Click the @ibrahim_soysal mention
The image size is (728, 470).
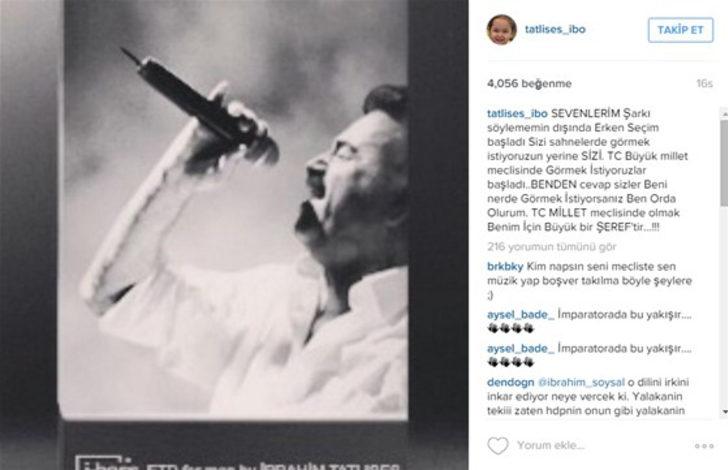coord(581,382)
